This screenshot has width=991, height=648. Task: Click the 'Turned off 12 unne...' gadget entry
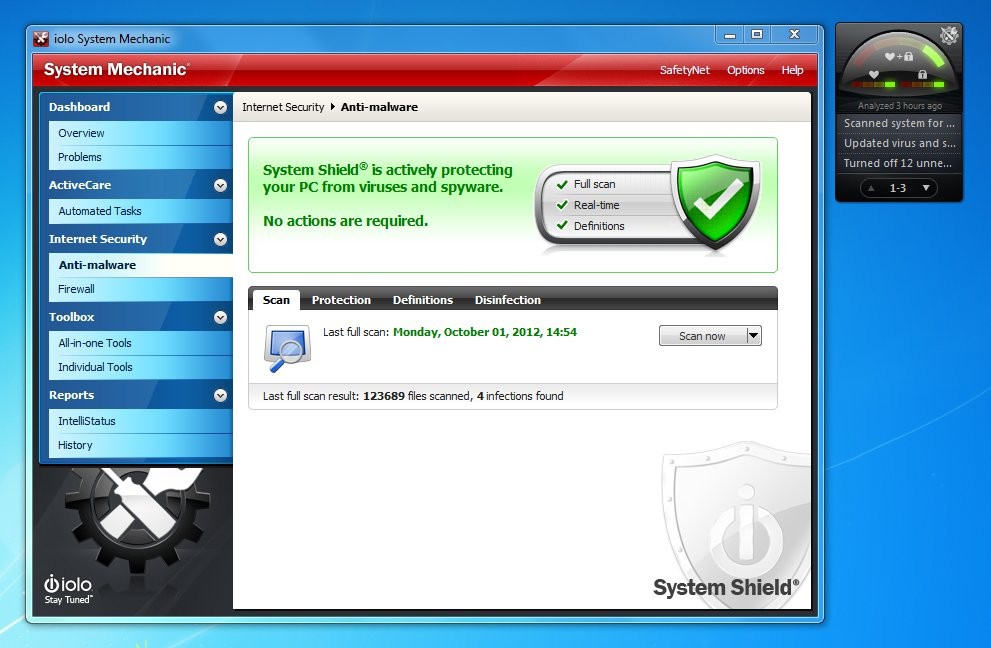click(x=899, y=163)
